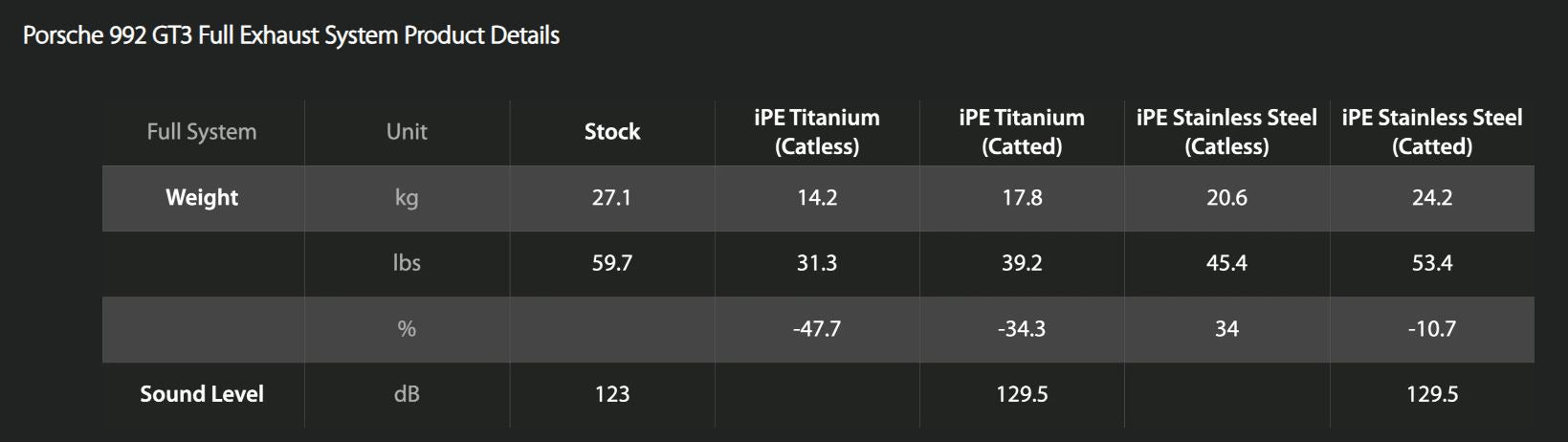The width and height of the screenshot is (1568, 442).
Task: Select the Sound Level row label
Action: click(x=202, y=394)
